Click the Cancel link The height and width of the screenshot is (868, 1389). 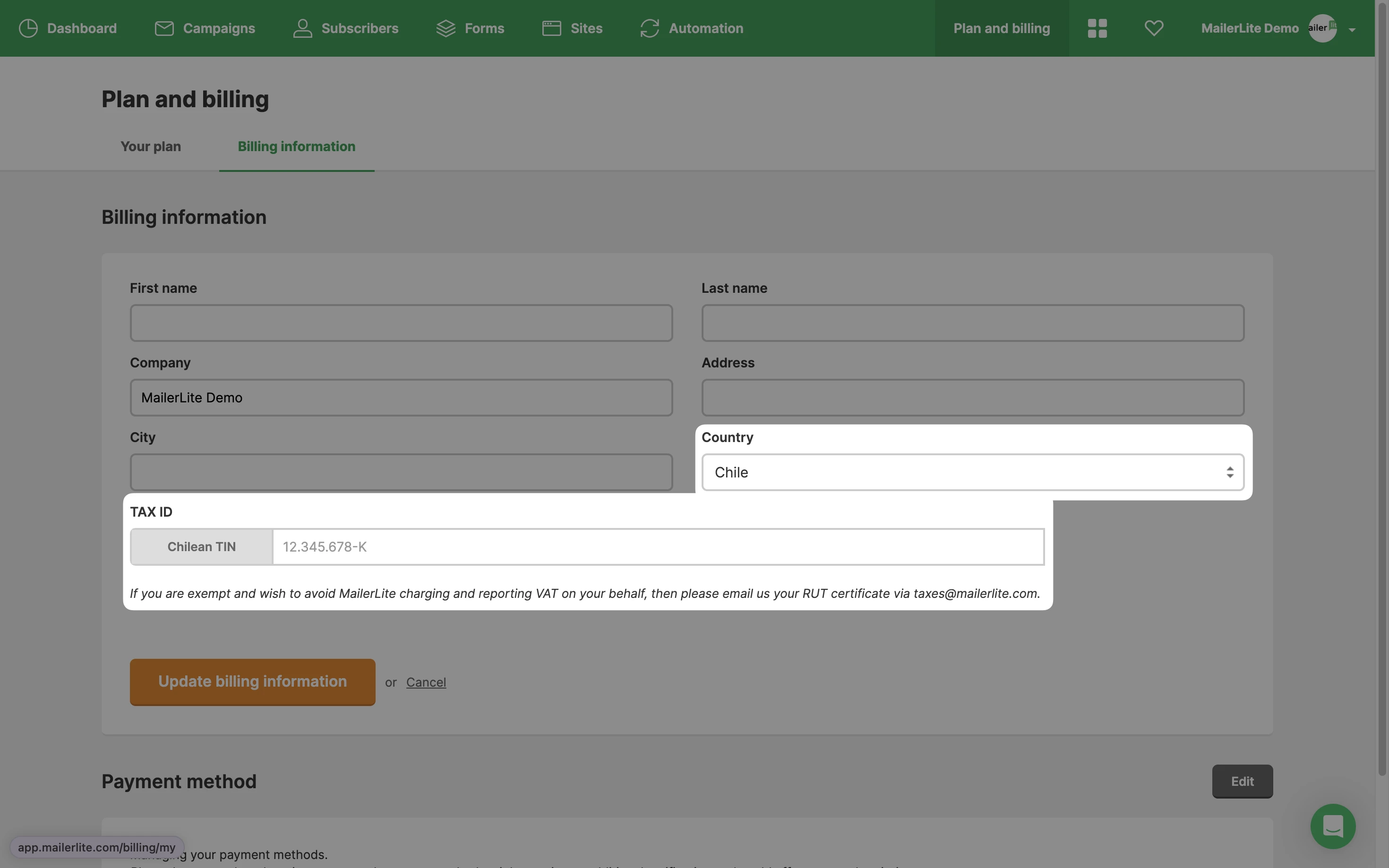tap(426, 682)
